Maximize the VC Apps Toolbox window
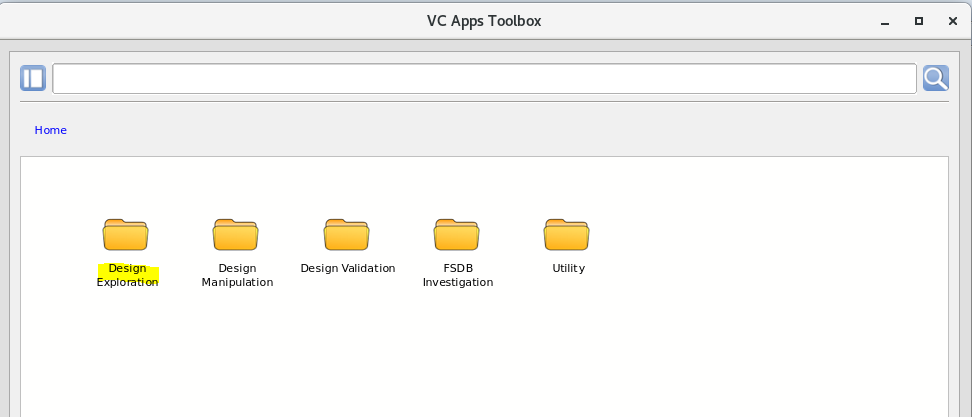 click(918, 20)
